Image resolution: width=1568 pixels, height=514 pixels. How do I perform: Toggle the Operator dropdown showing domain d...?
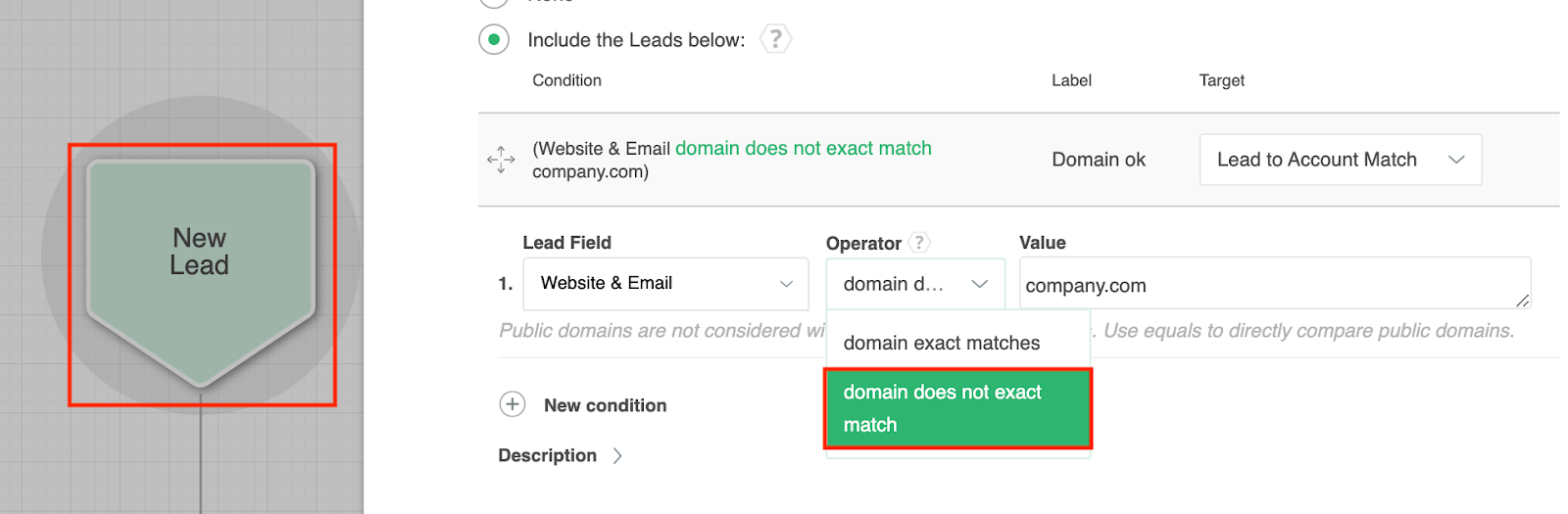tap(915, 284)
